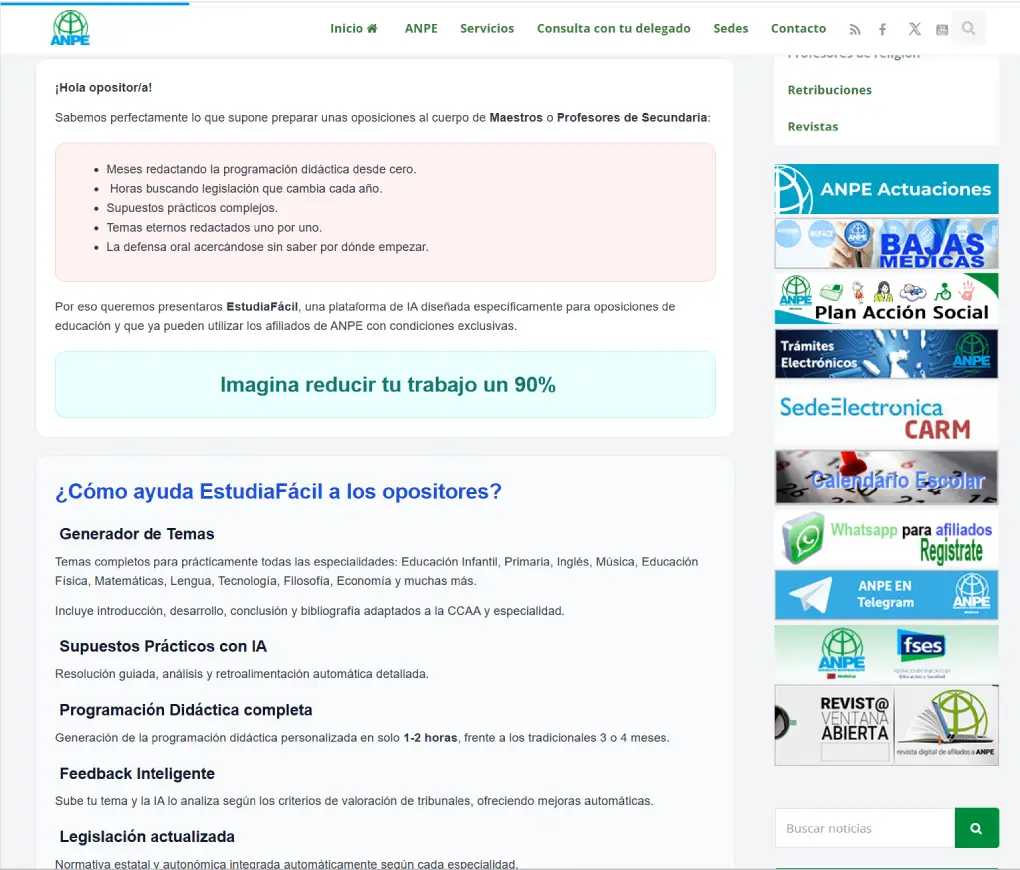Click the 'Horas buscando legislación' bullet
Image resolution: width=1020 pixels, height=870 pixels.
pyautogui.click(x=246, y=189)
